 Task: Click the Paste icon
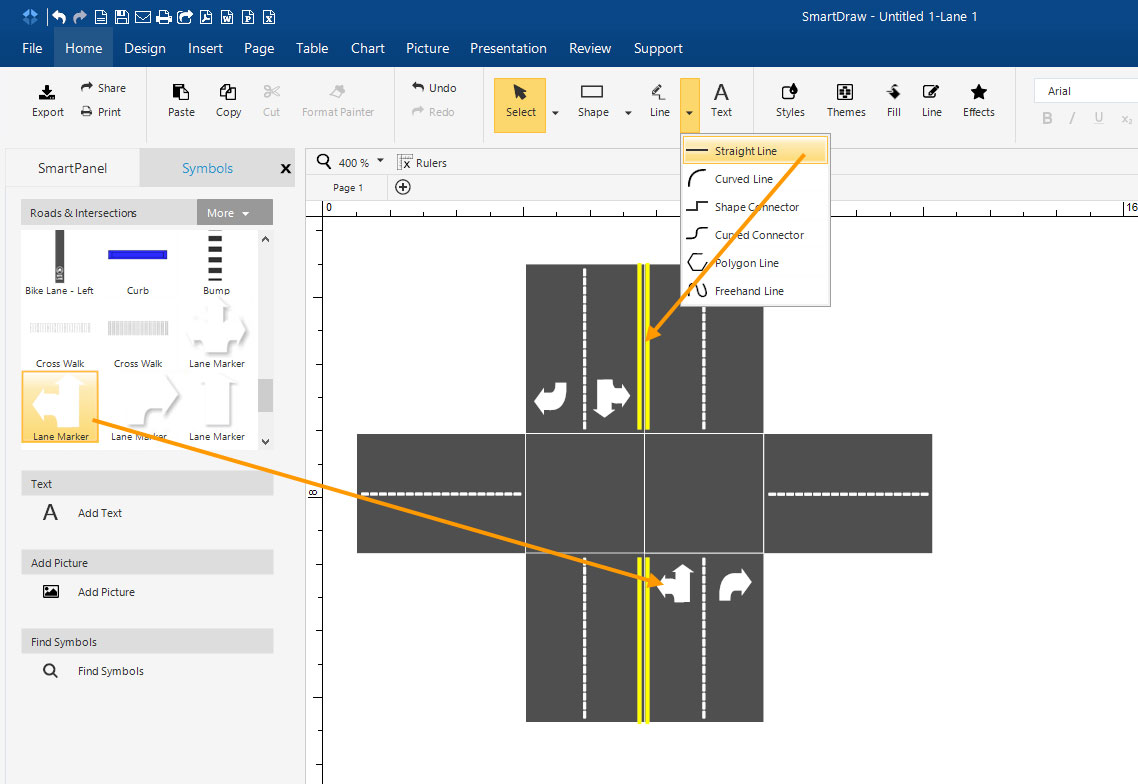(x=181, y=93)
